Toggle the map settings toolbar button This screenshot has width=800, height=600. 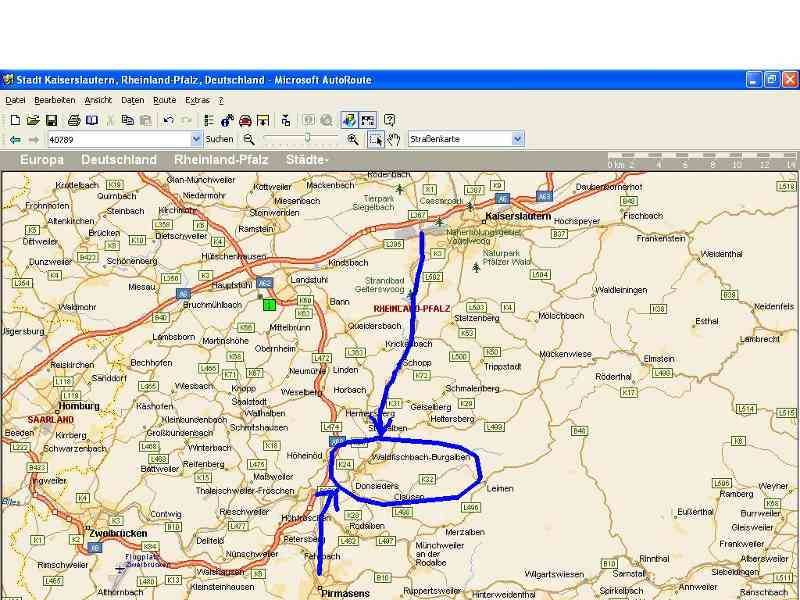click(368, 120)
